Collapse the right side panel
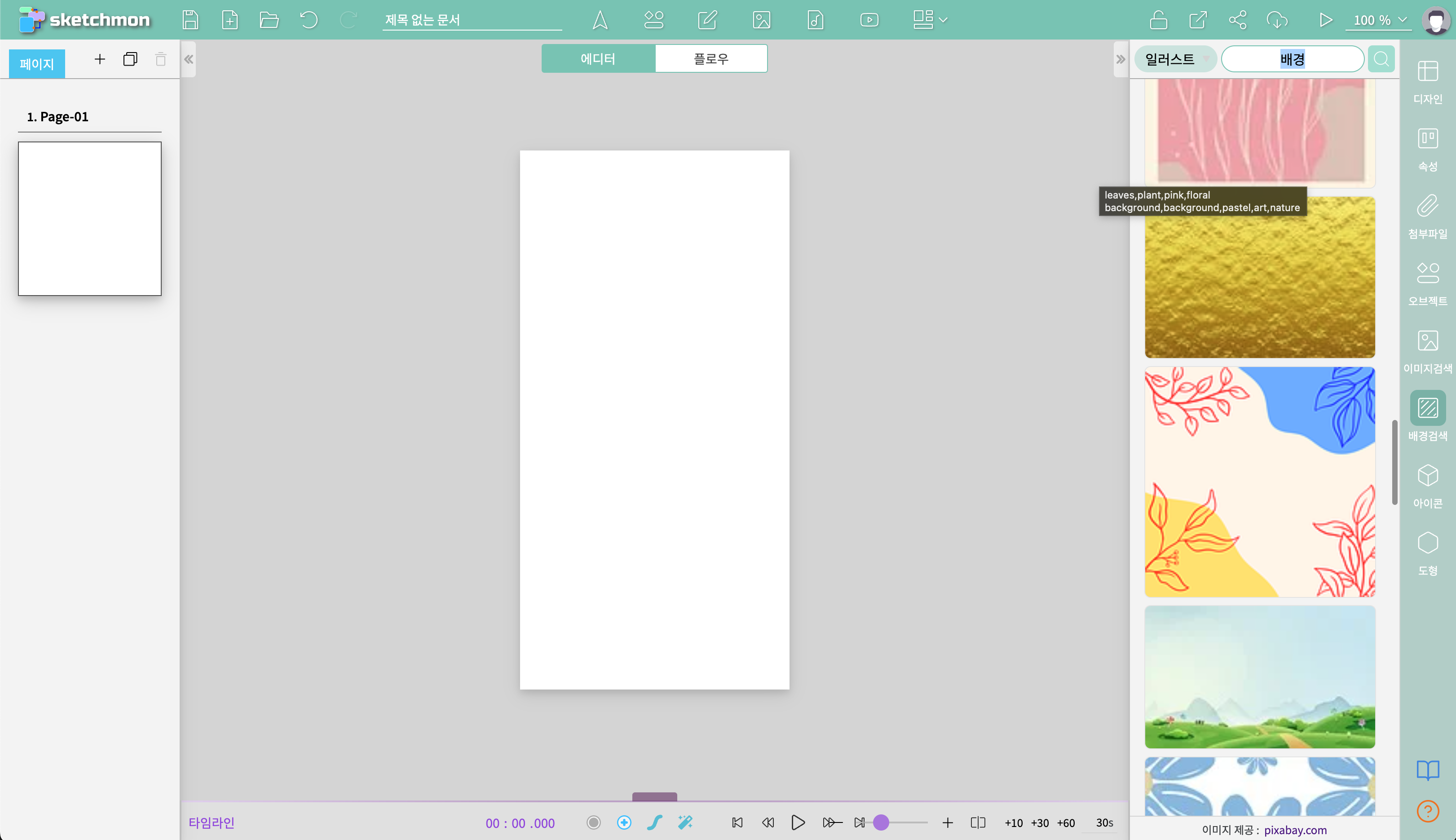Screen dimensions: 1456x840 click(1121, 59)
